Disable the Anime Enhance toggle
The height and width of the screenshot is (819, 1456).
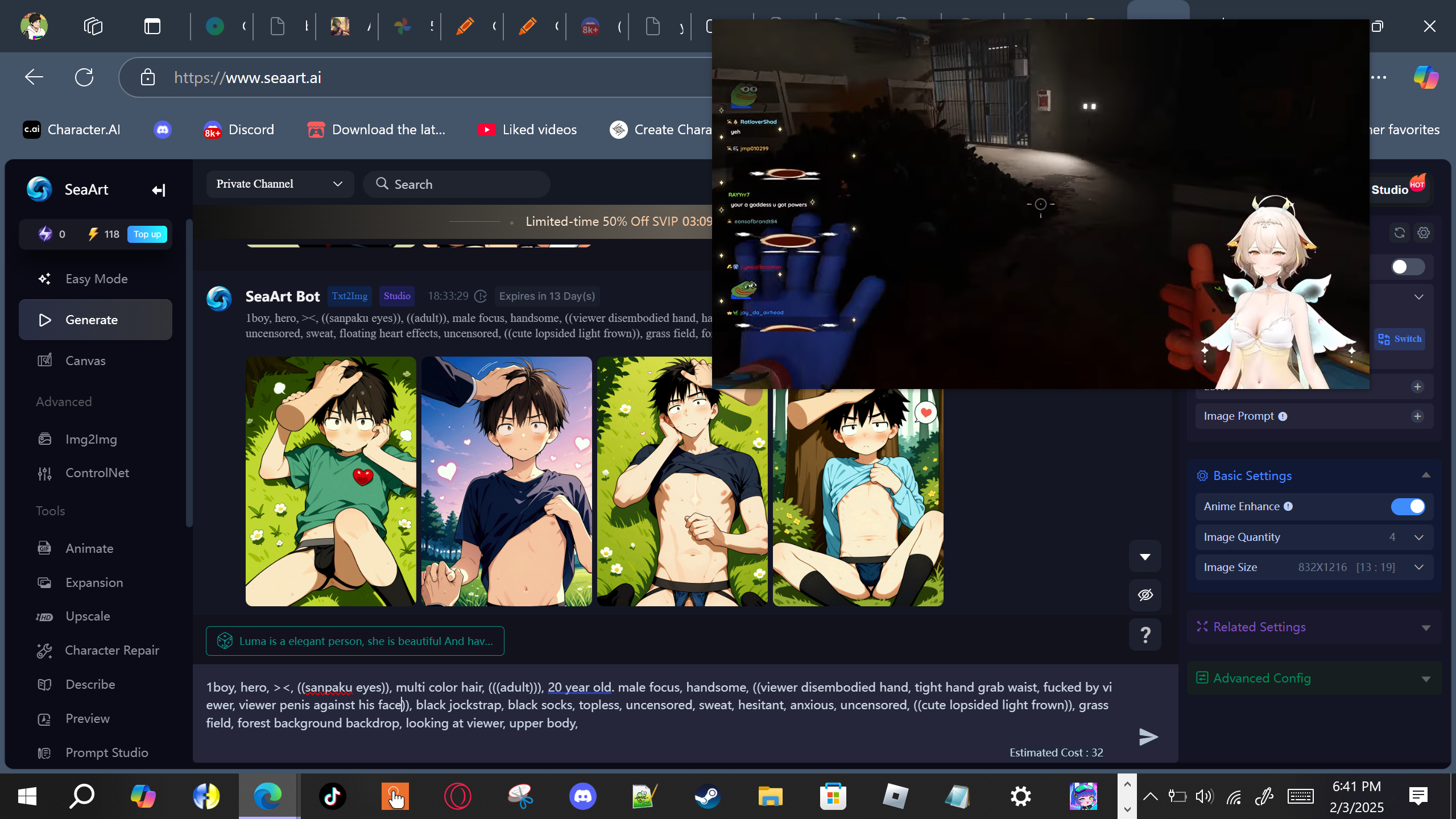pos(1408,506)
